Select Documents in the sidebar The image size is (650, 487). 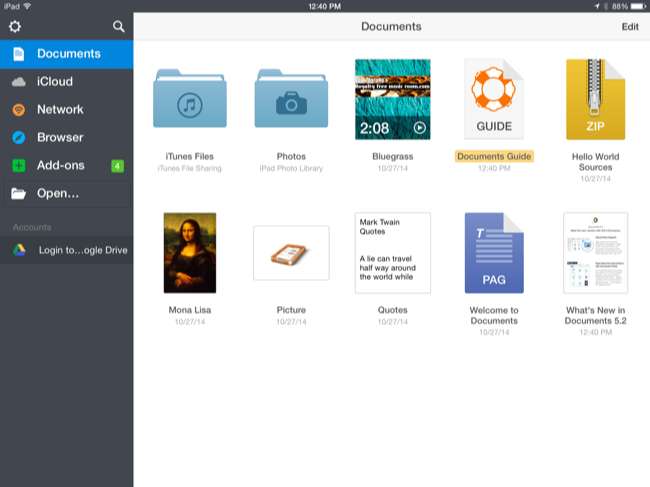tap(67, 54)
